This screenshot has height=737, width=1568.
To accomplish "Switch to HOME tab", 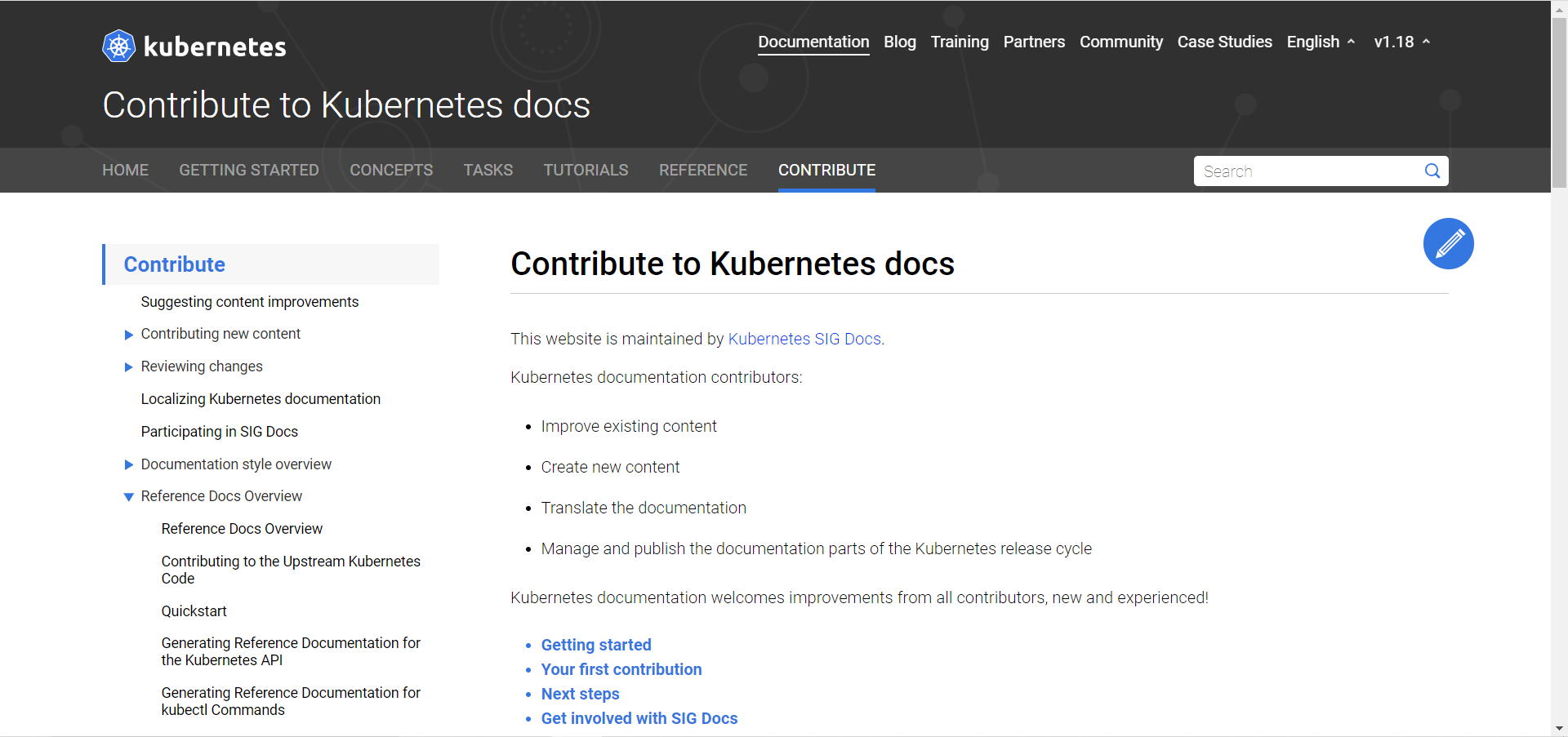I will pyautogui.click(x=125, y=170).
